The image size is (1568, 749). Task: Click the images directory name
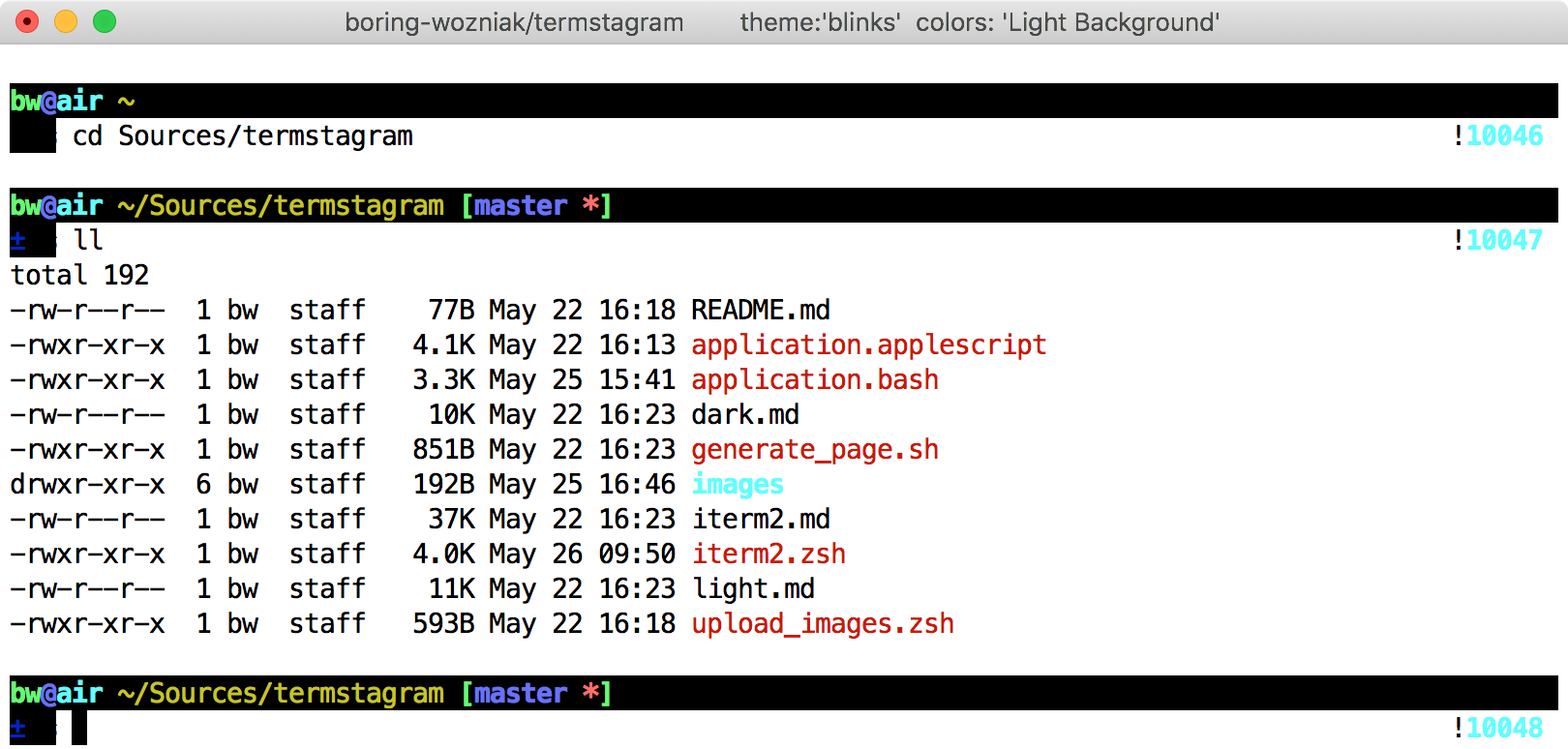point(738,484)
